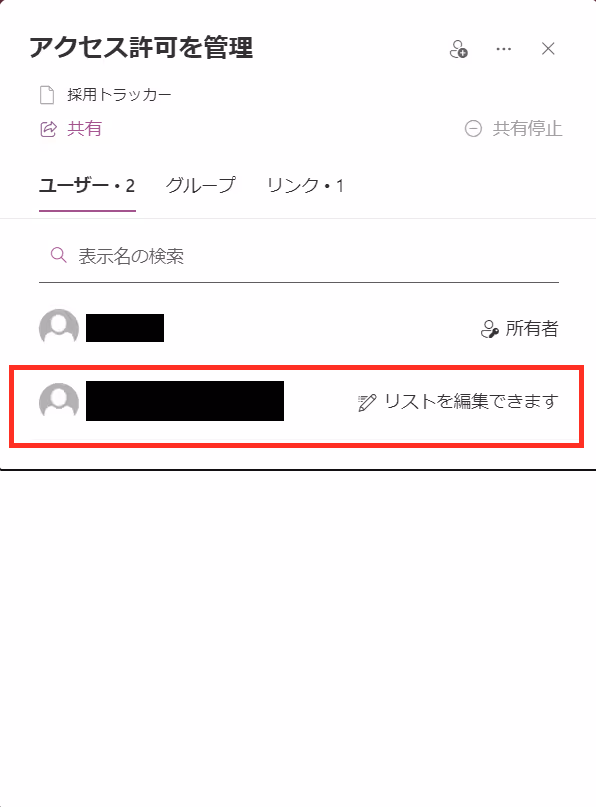The height and width of the screenshot is (807, 596).
Task: Click the 所有者 role label
Action: (532, 328)
